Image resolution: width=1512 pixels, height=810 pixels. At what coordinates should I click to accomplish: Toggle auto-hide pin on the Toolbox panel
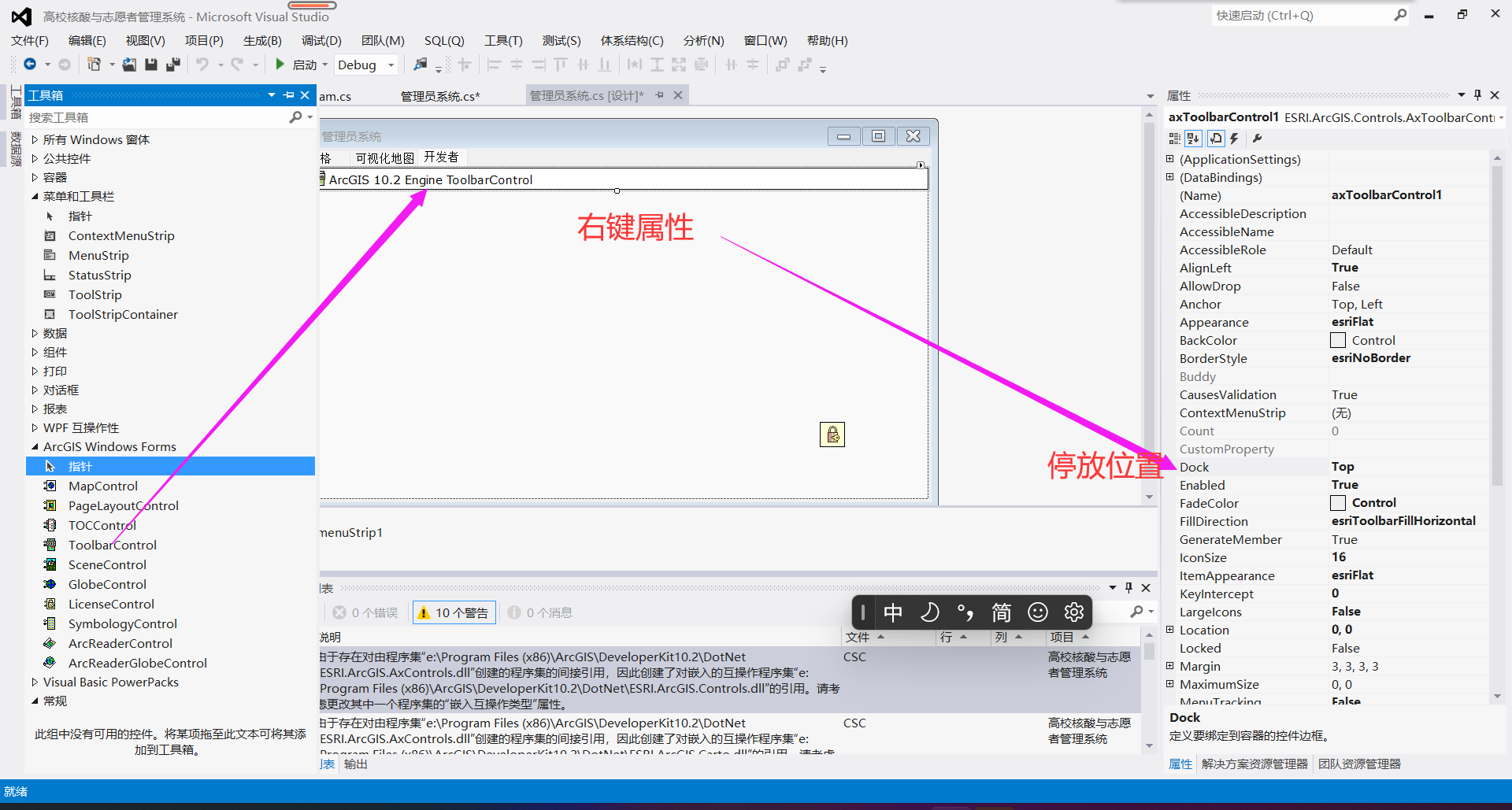[288, 95]
